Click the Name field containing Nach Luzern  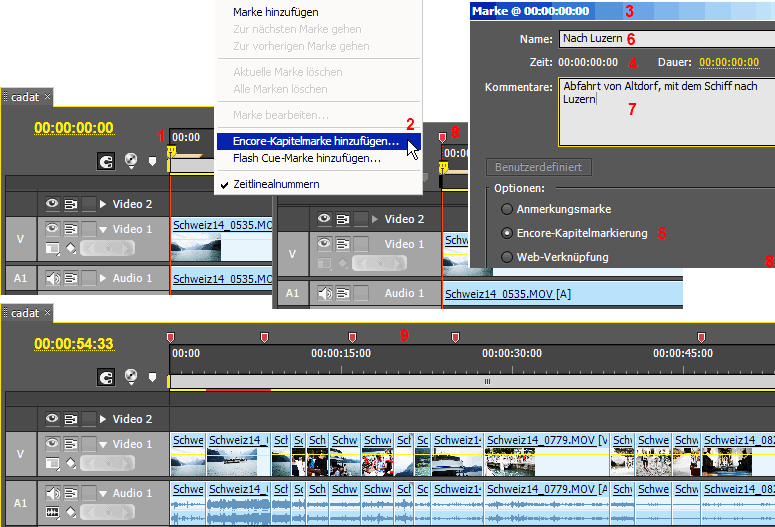(667, 39)
